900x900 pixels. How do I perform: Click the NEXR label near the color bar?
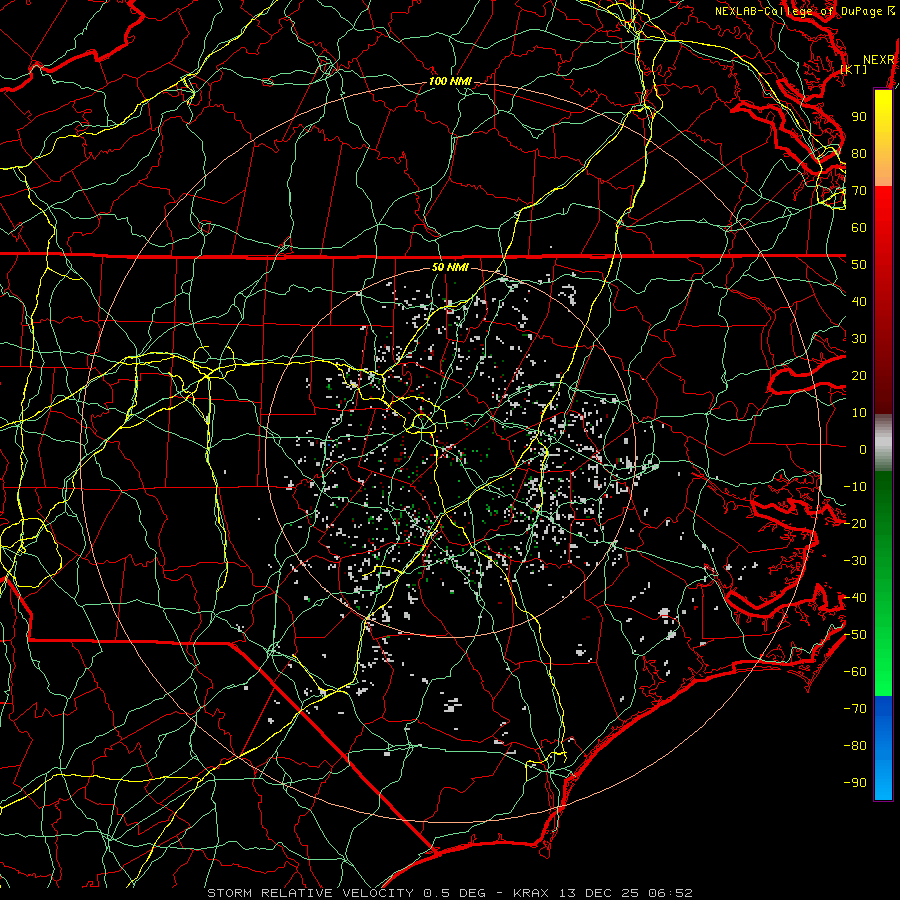[879, 60]
